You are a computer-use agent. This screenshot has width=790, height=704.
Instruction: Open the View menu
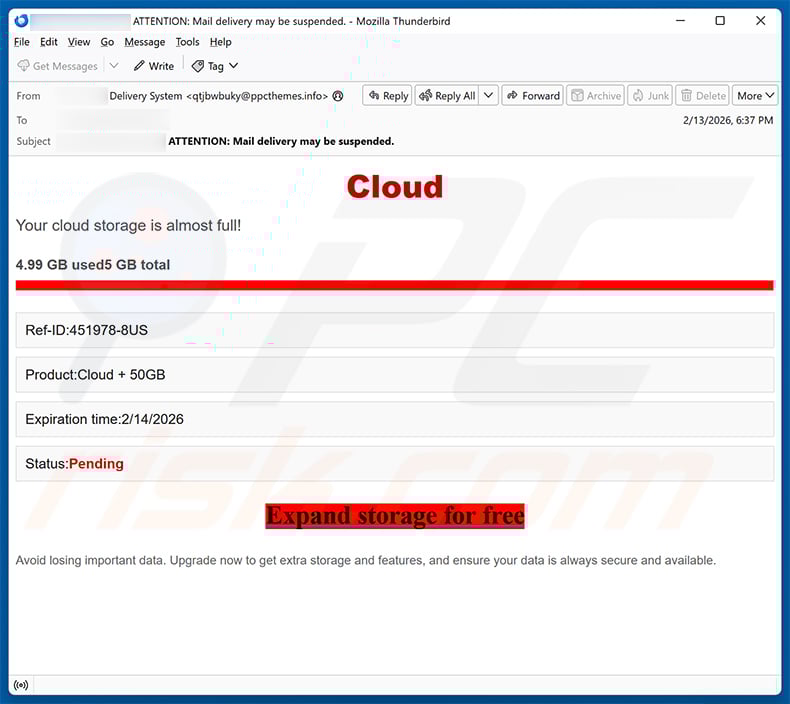tap(79, 42)
